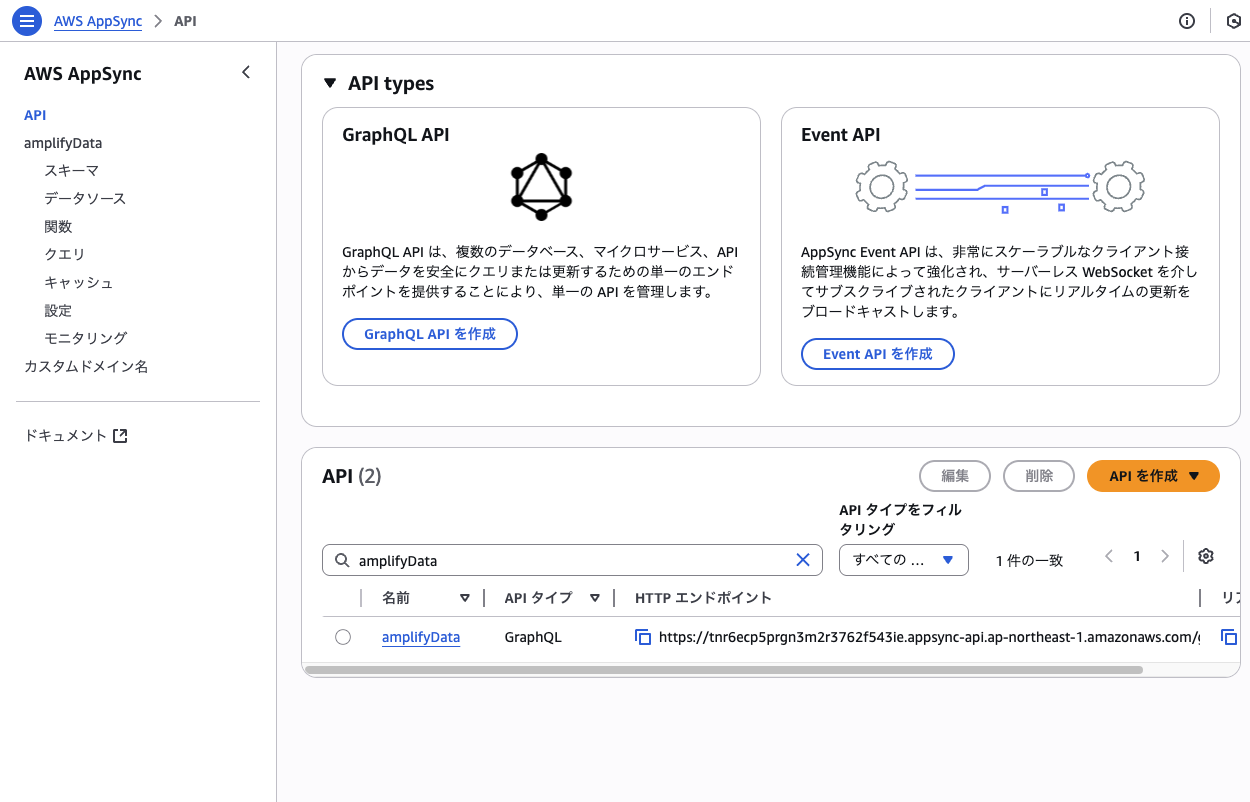Screen dimensions: 1250x802
Task: Open the info panel icon
Action: pos(1187,21)
